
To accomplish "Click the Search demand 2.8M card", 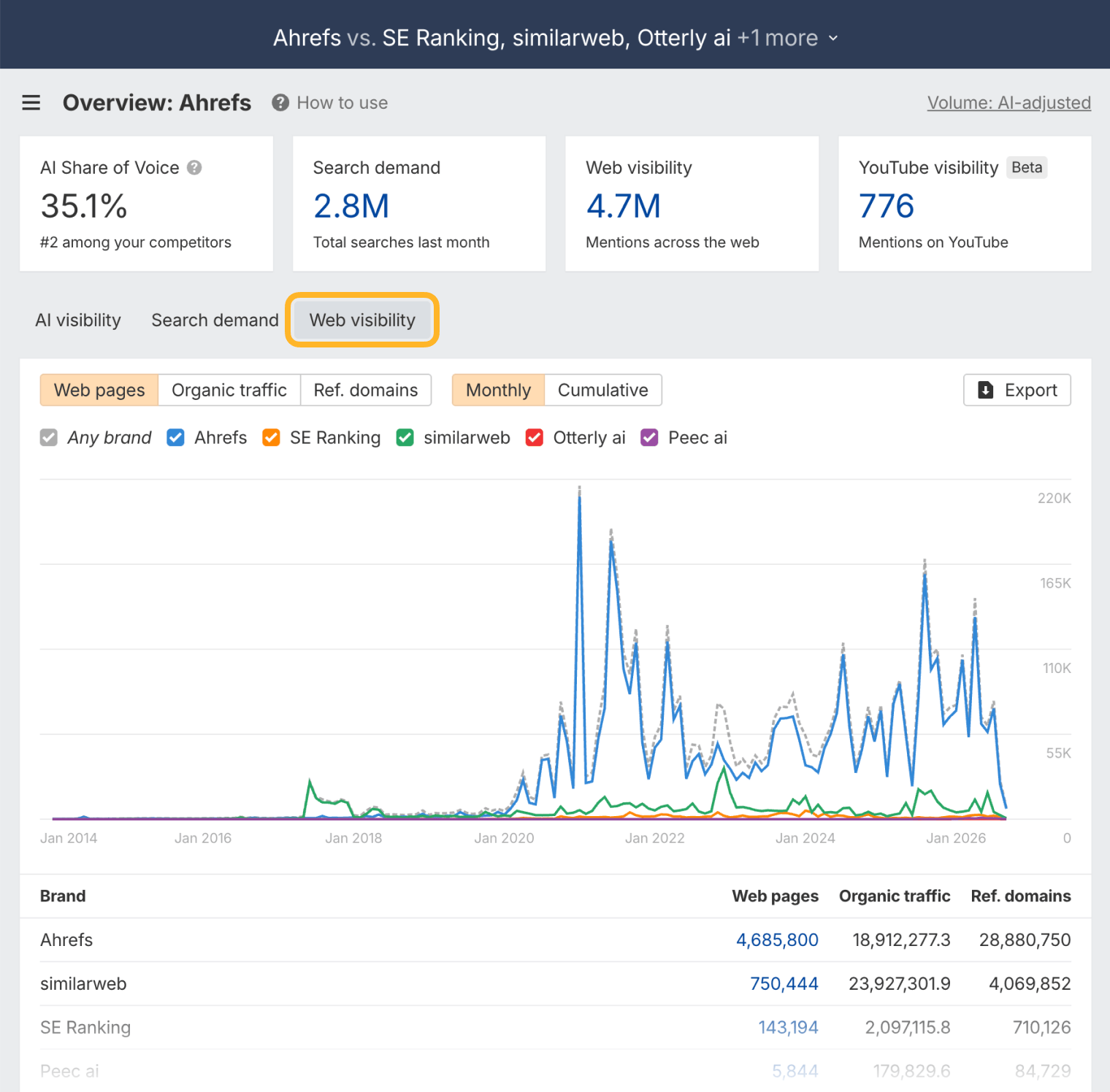I will (419, 204).
